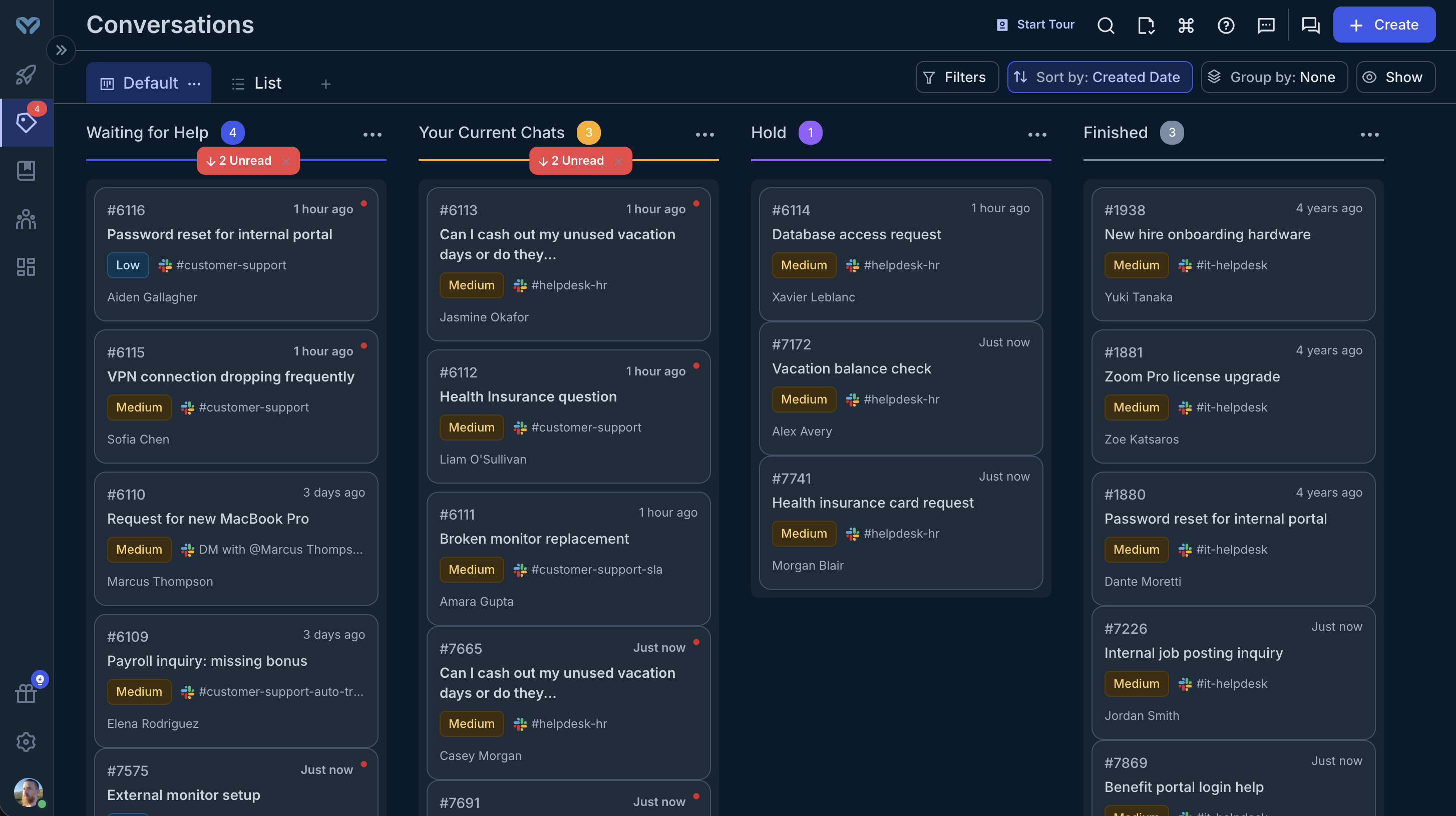Open the chat message bubble icon
This screenshot has width=1456, height=816.
coord(1266,25)
